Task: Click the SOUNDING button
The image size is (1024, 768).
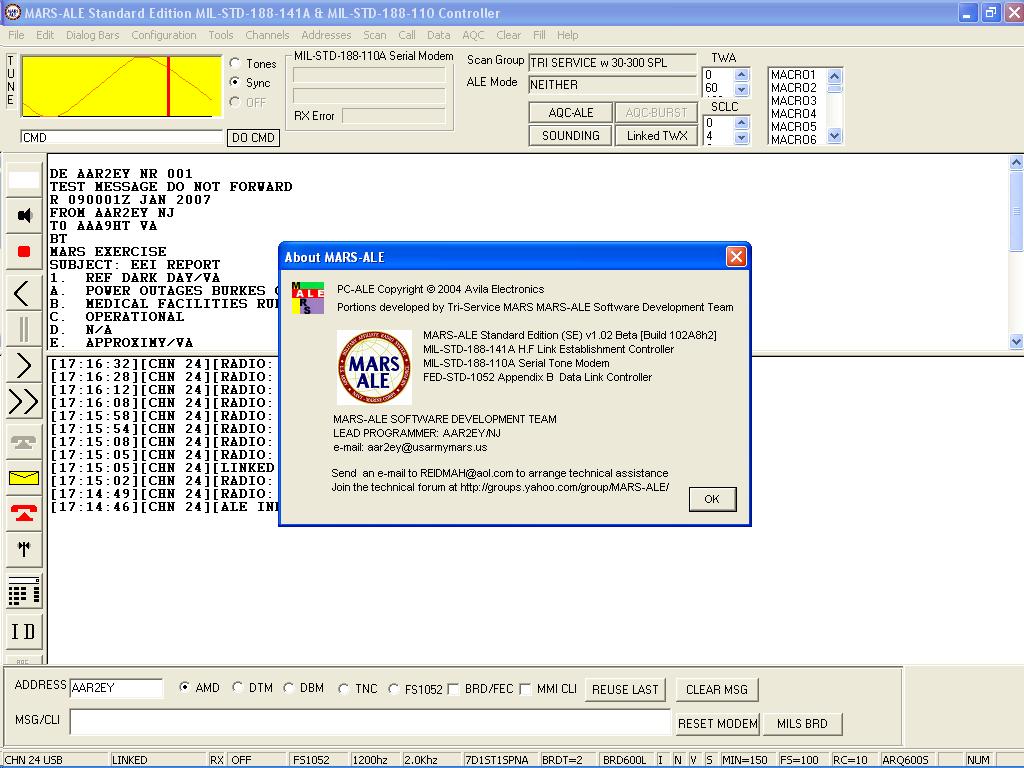Action: (569, 135)
